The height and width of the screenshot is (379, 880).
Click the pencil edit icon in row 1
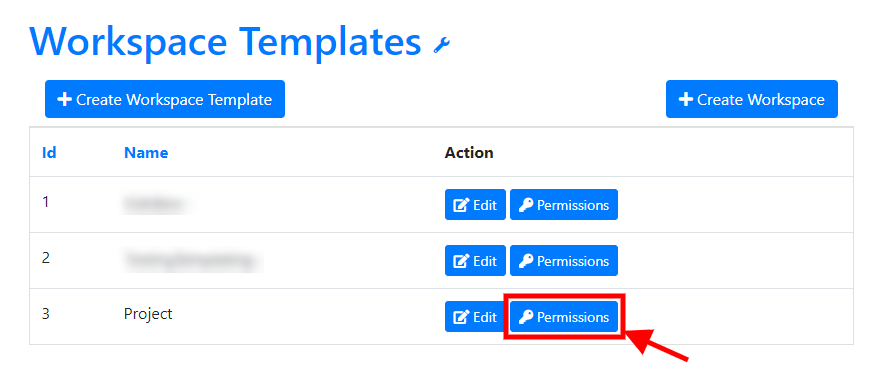(461, 205)
